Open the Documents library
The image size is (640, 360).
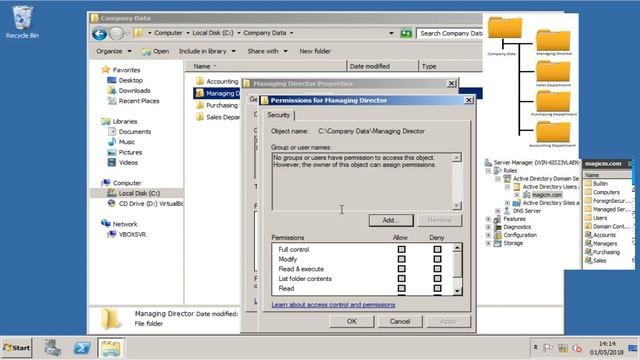(135, 131)
